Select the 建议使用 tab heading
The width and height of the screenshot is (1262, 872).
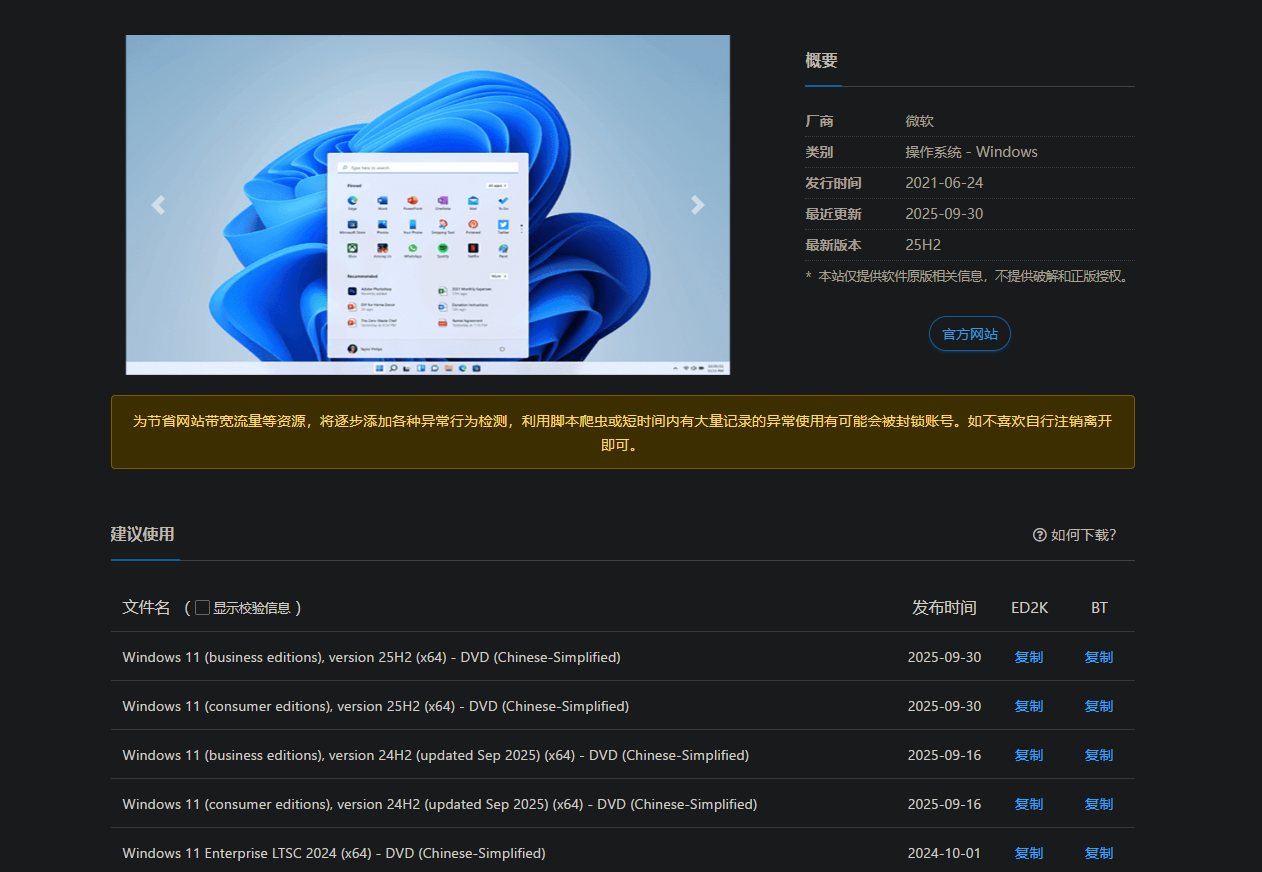pos(143,534)
